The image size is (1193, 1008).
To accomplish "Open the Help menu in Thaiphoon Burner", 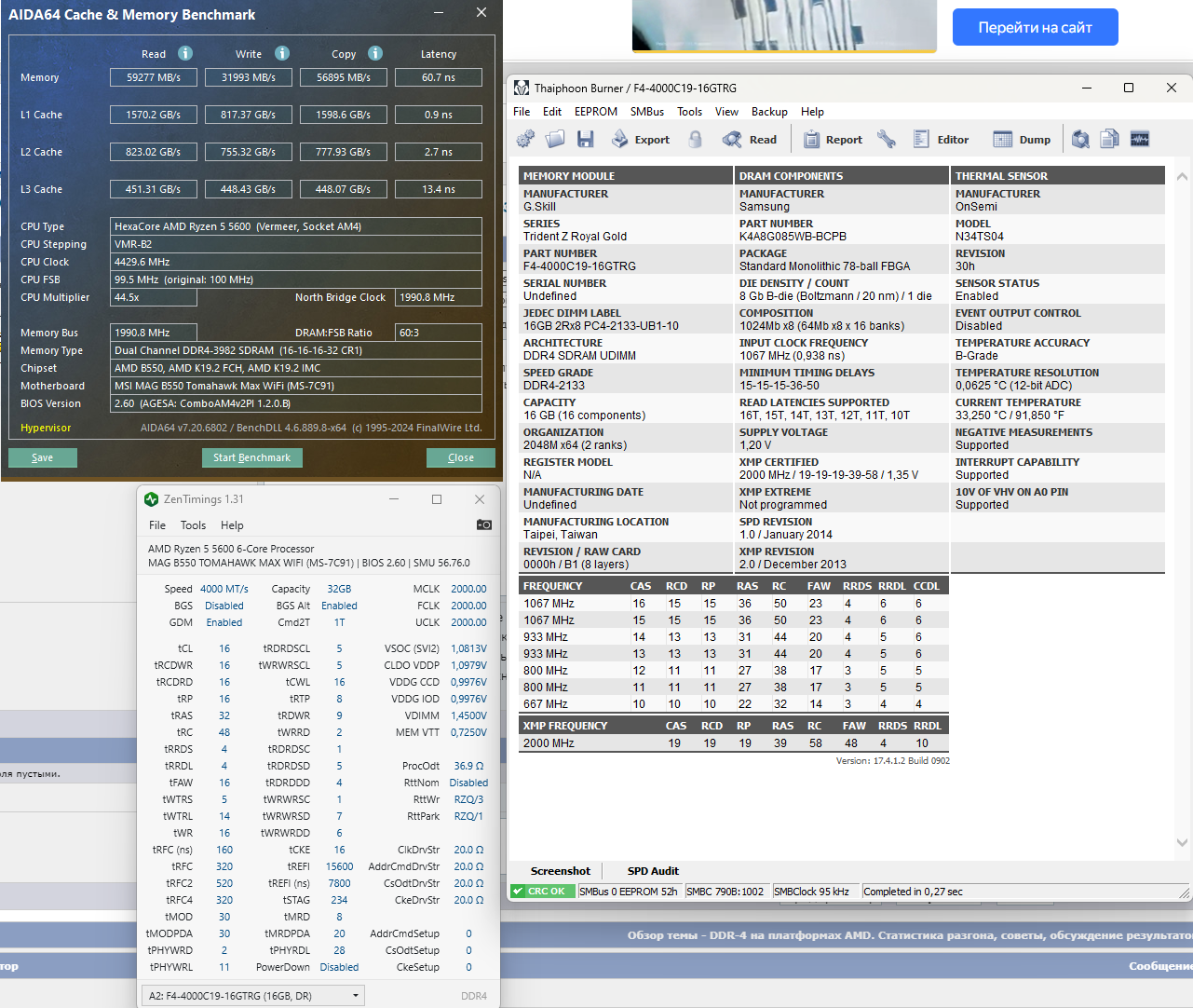I will [812, 112].
